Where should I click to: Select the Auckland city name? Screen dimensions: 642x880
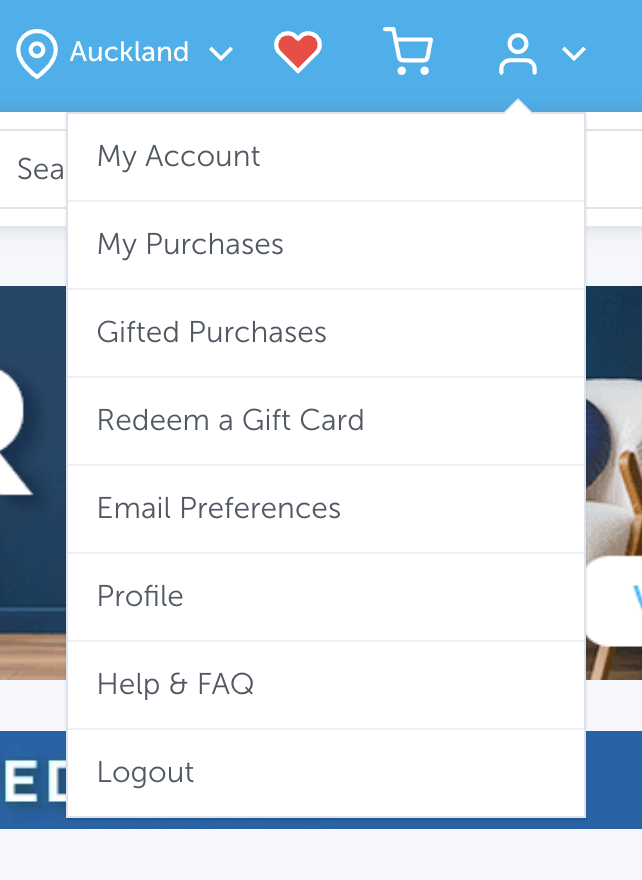(128, 52)
